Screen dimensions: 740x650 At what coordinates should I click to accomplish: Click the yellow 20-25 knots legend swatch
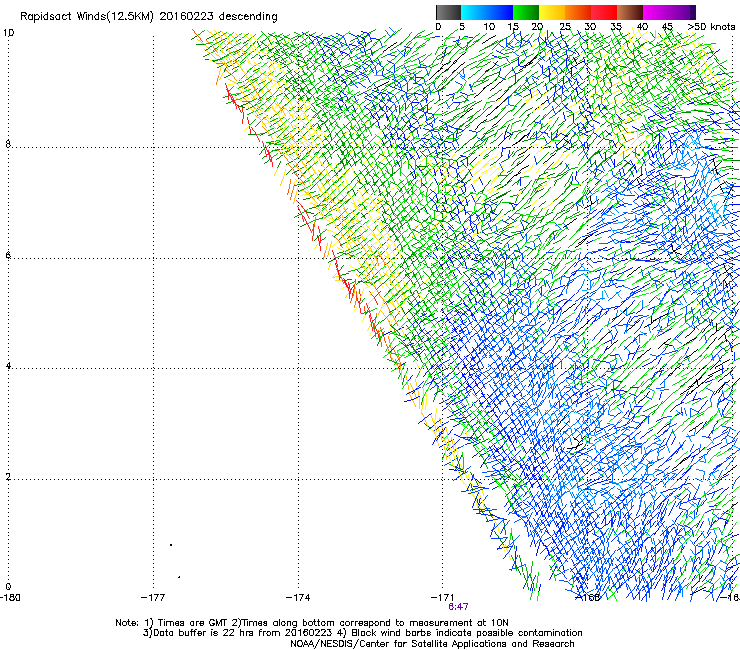tap(552, 12)
